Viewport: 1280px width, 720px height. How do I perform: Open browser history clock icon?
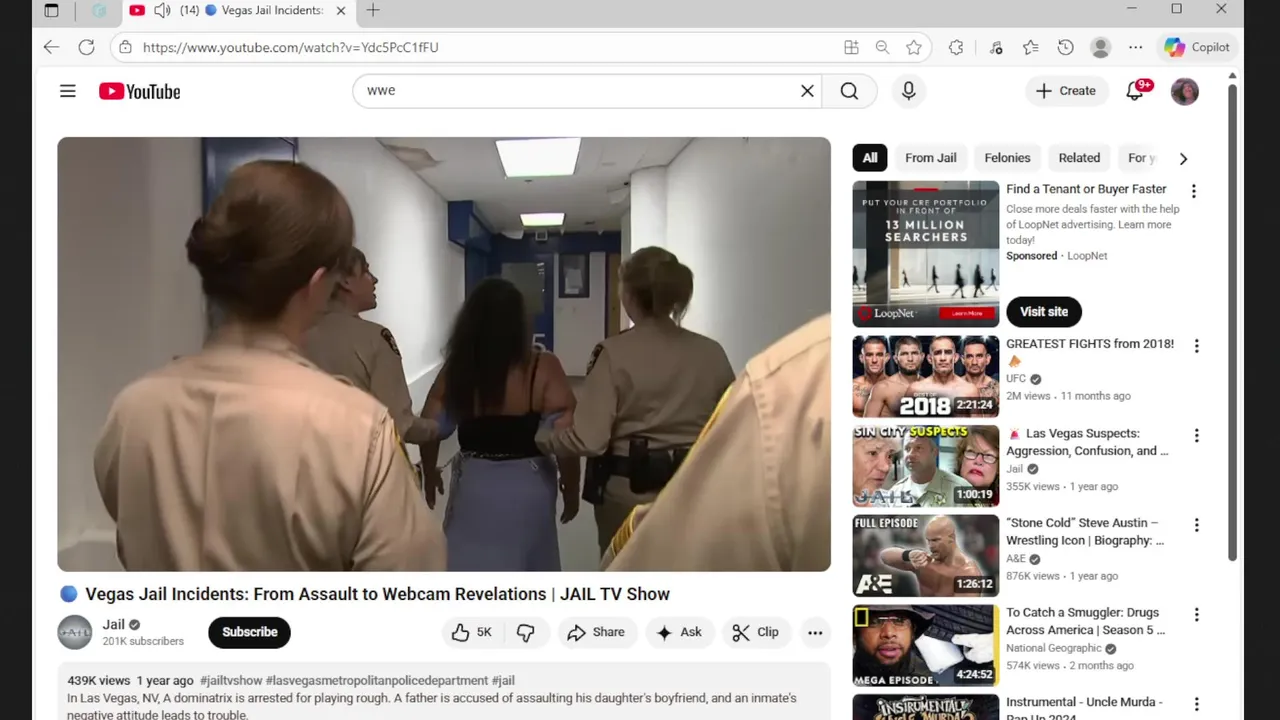(1066, 47)
